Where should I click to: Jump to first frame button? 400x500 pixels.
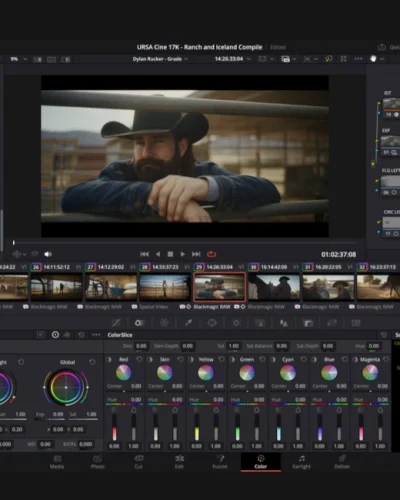tap(144, 254)
